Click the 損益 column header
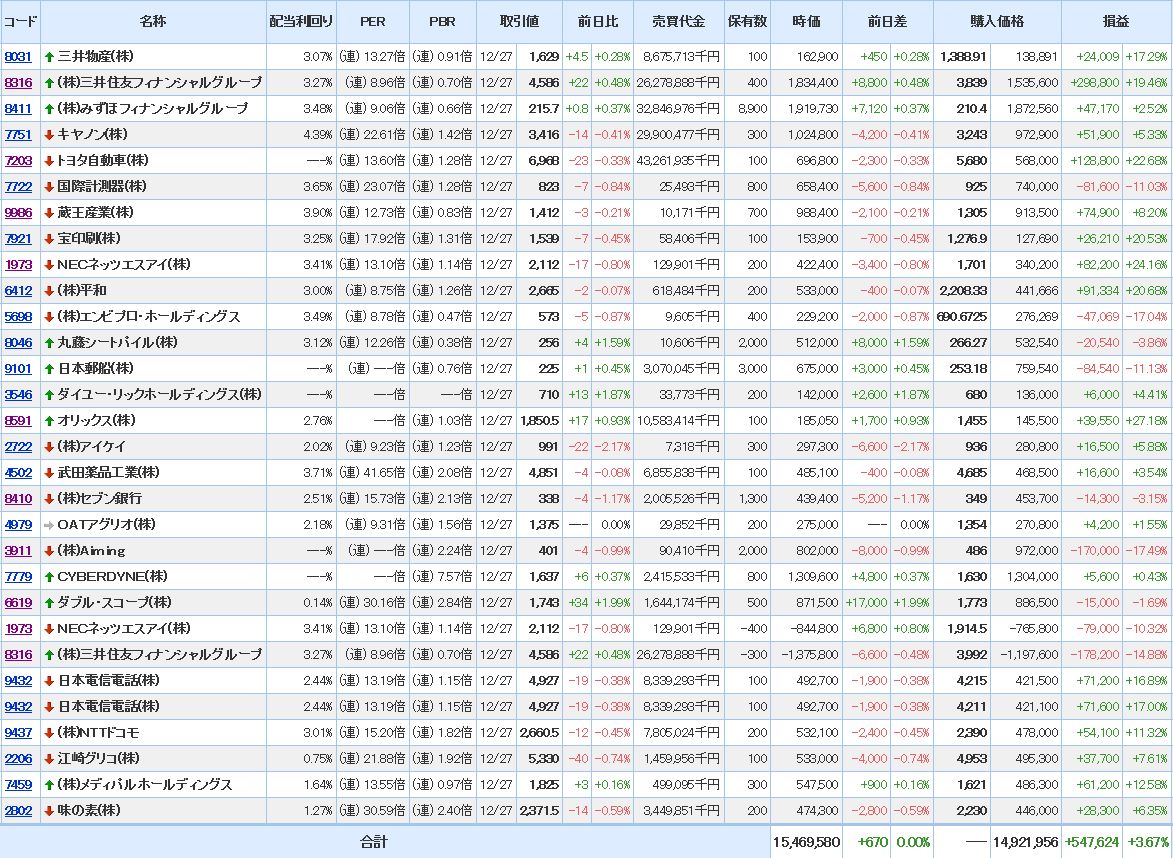The image size is (1173, 858). (x=1116, y=21)
